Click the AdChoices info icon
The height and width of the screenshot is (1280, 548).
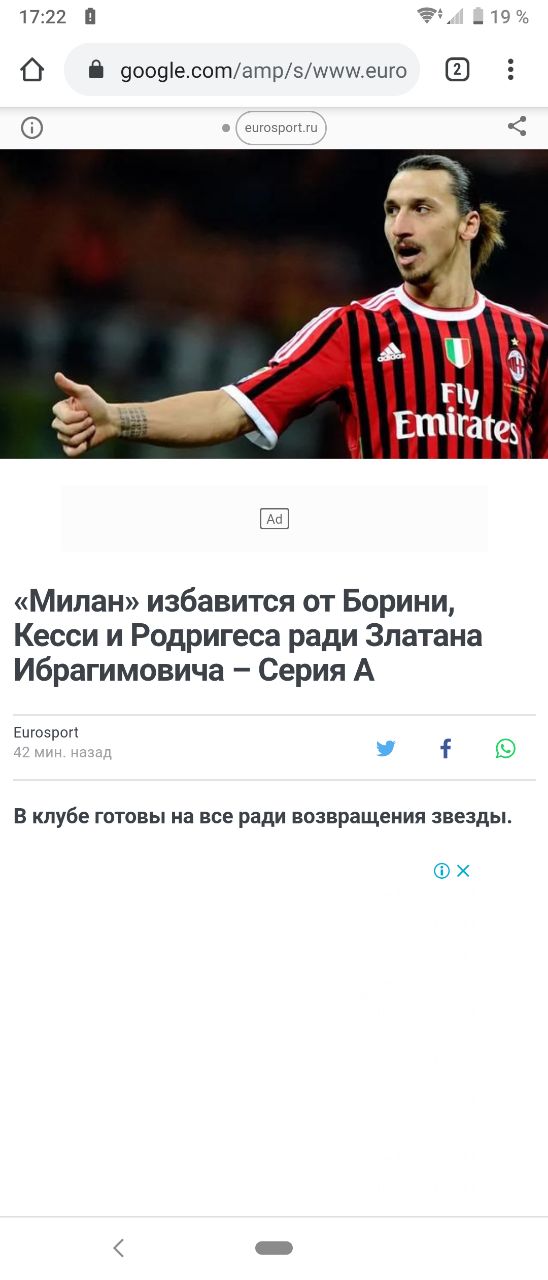pos(441,871)
